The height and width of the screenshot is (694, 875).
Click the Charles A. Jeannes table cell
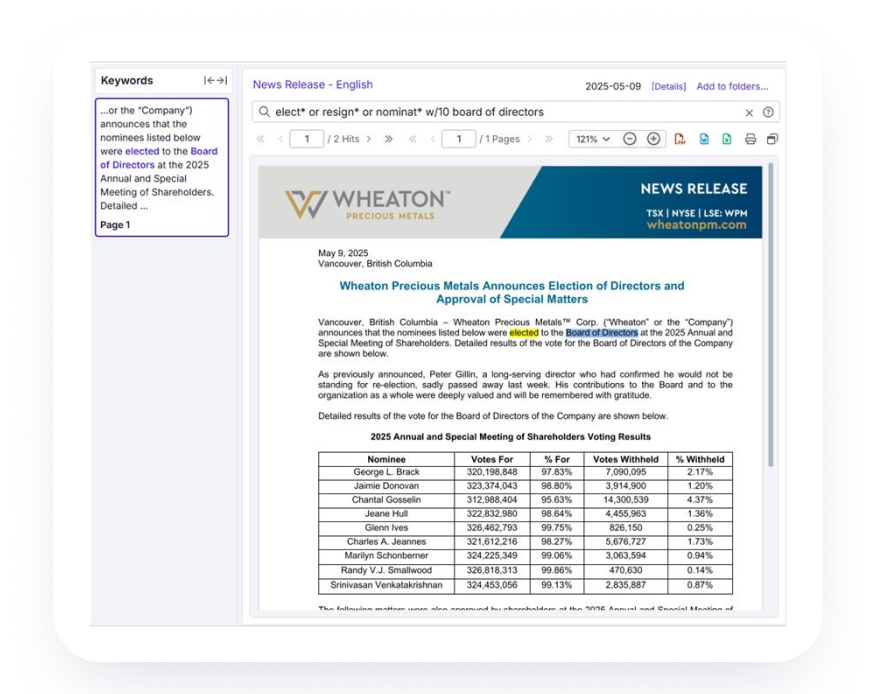click(x=386, y=542)
